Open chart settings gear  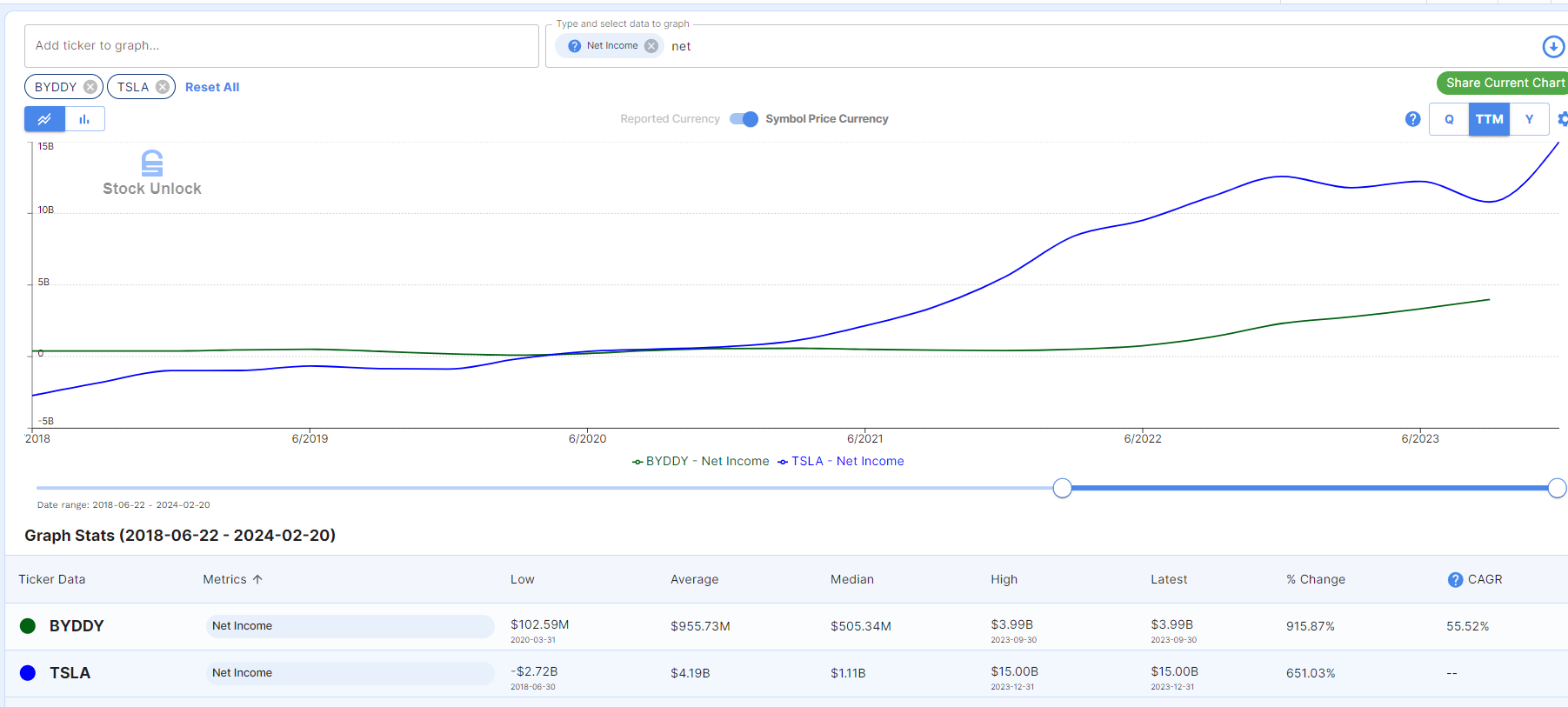pyautogui.click(x=1562, y=119)
